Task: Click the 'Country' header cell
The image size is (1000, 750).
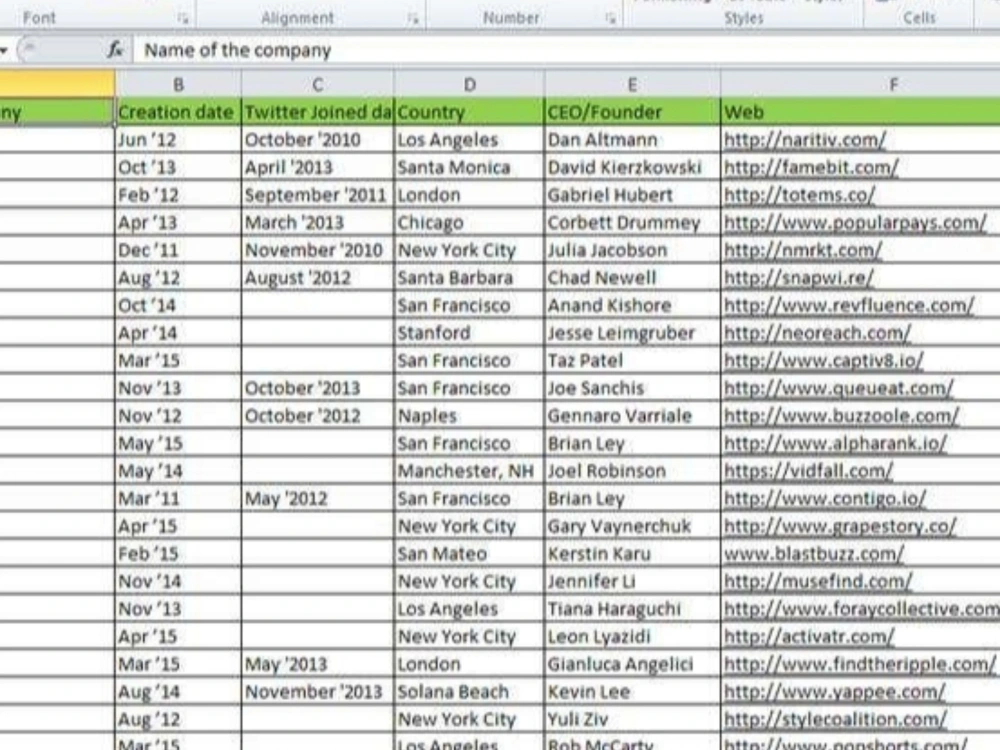Action: tap(469, 112)
